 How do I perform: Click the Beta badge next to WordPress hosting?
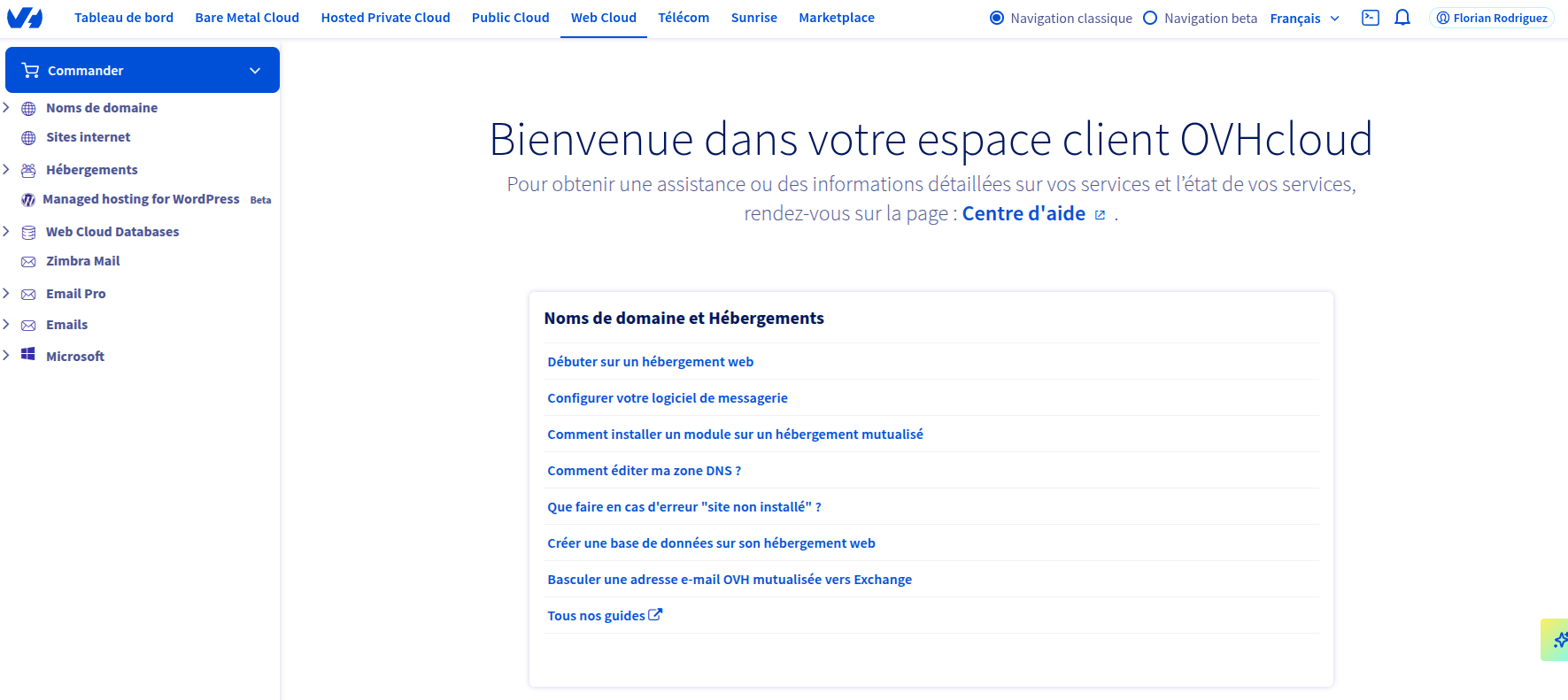[260, 200]
